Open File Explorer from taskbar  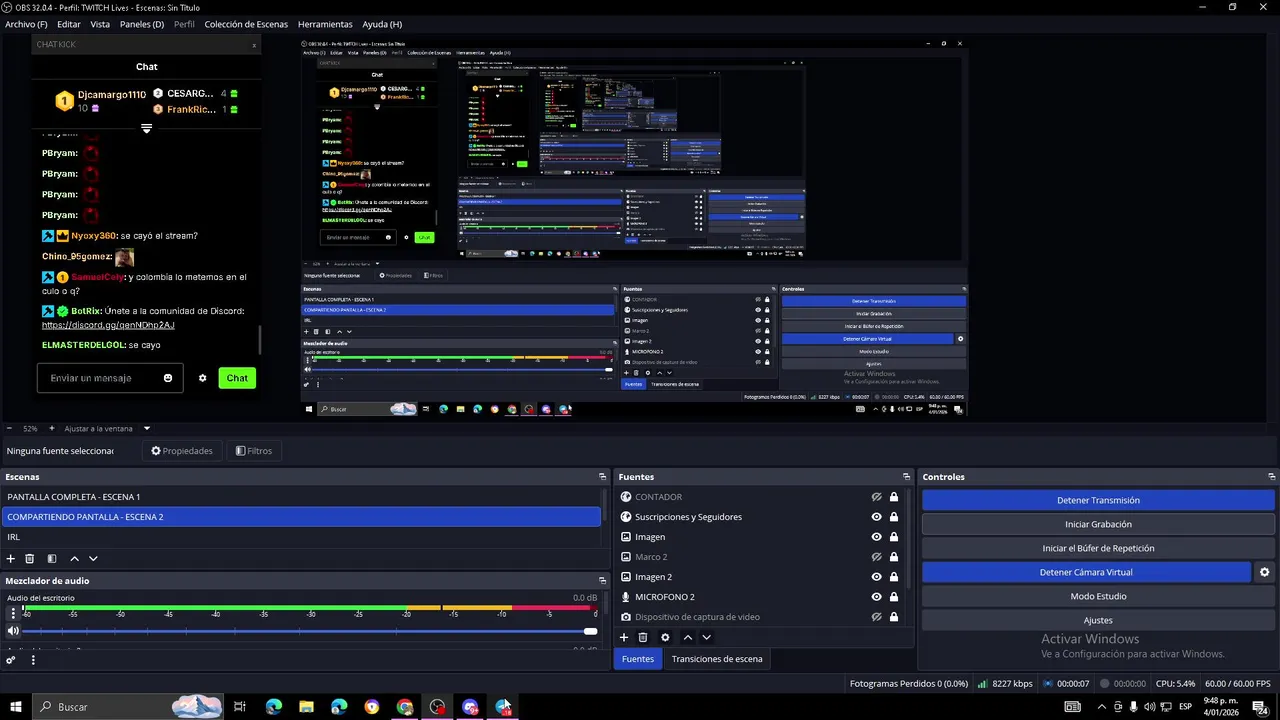point(307,707)
